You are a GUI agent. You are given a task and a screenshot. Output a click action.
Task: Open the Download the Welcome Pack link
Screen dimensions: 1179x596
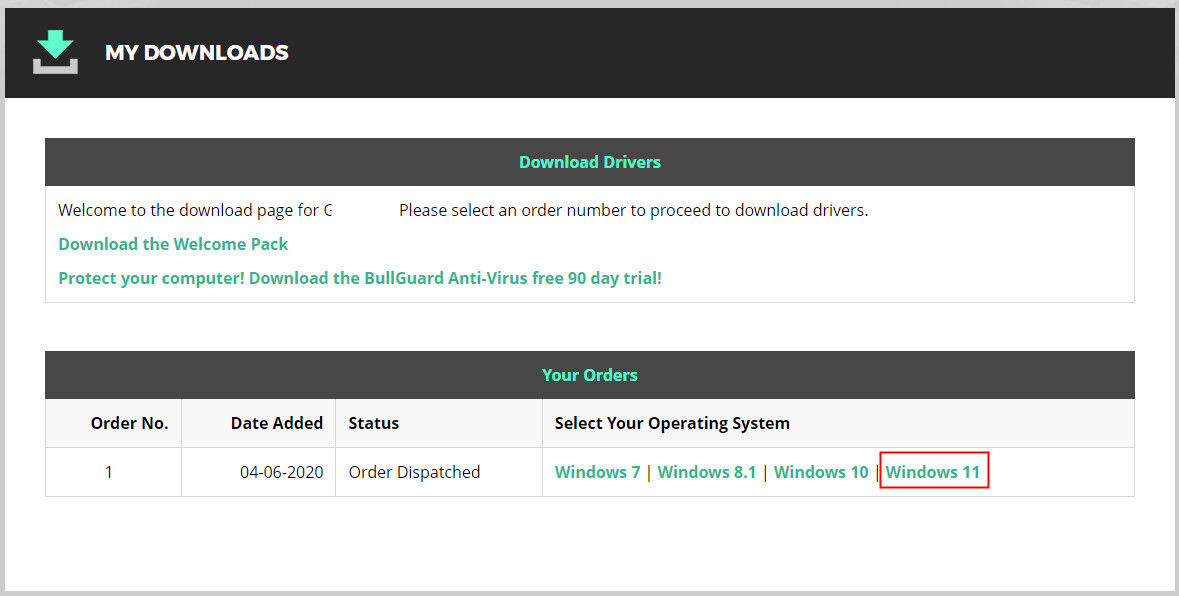(173, 244)
